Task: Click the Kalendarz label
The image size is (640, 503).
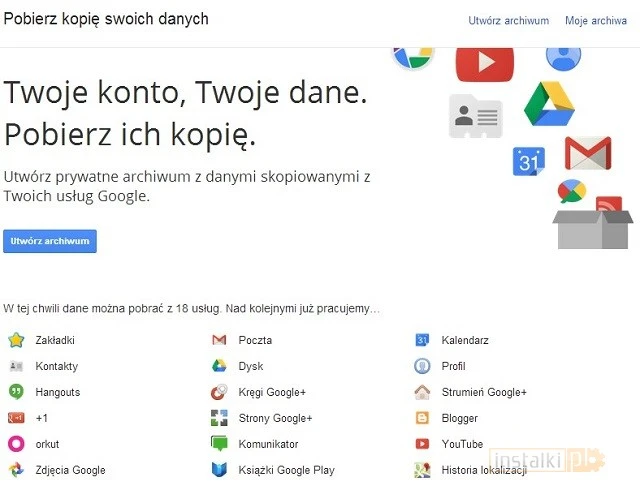Action: (x=465, y=340)
